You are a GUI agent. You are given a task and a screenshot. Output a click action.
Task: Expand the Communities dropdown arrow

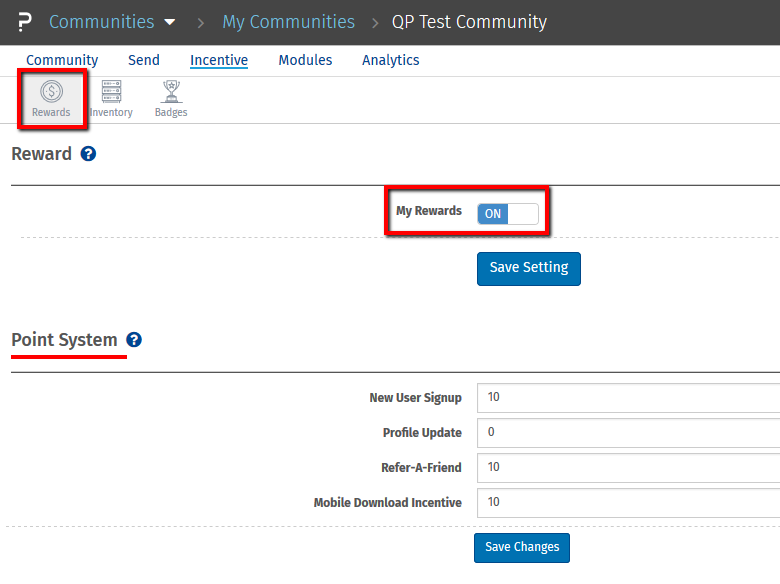point(170,22)
